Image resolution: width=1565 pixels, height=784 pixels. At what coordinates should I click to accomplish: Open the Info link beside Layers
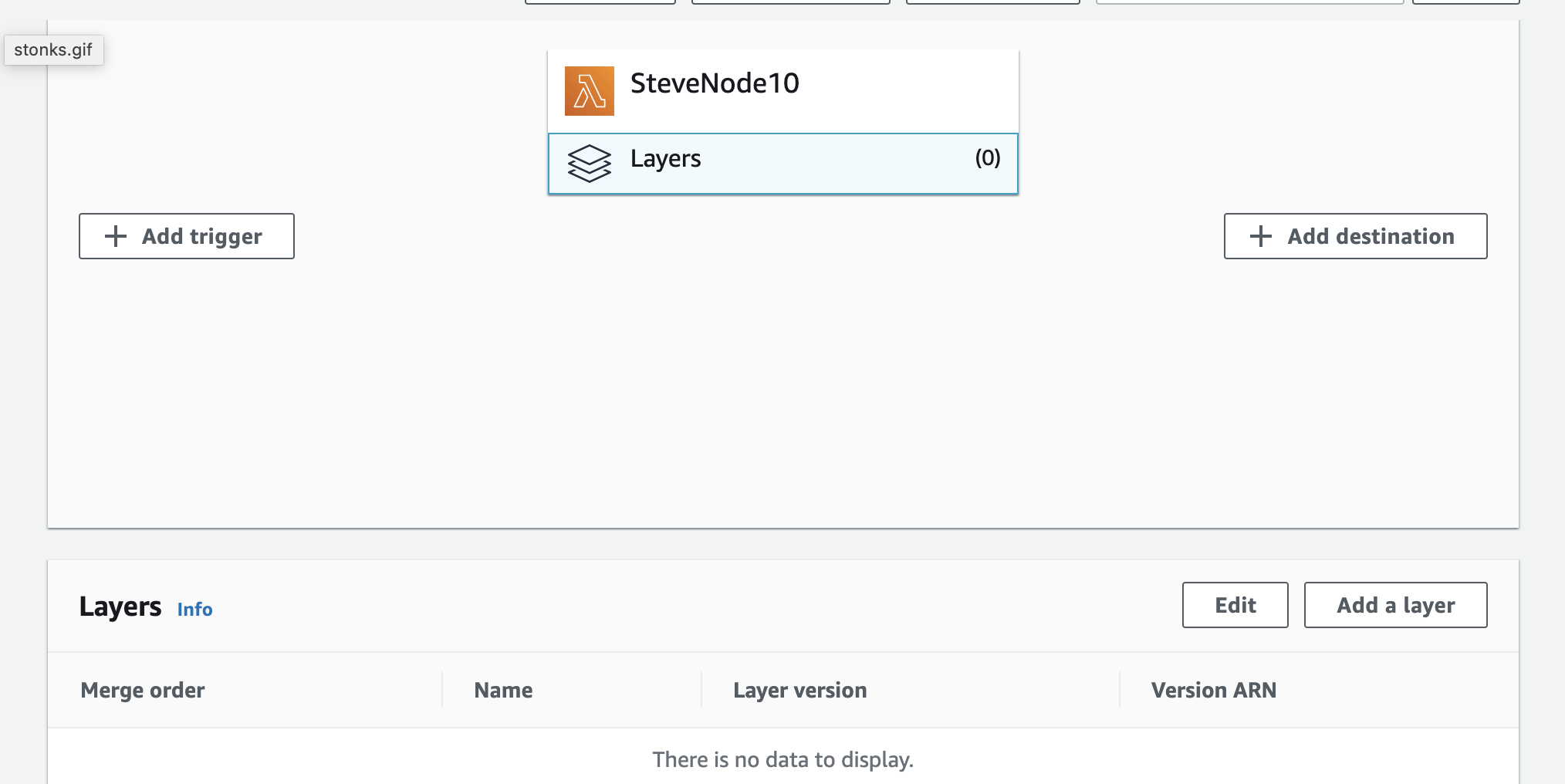(x=194, y=610)
